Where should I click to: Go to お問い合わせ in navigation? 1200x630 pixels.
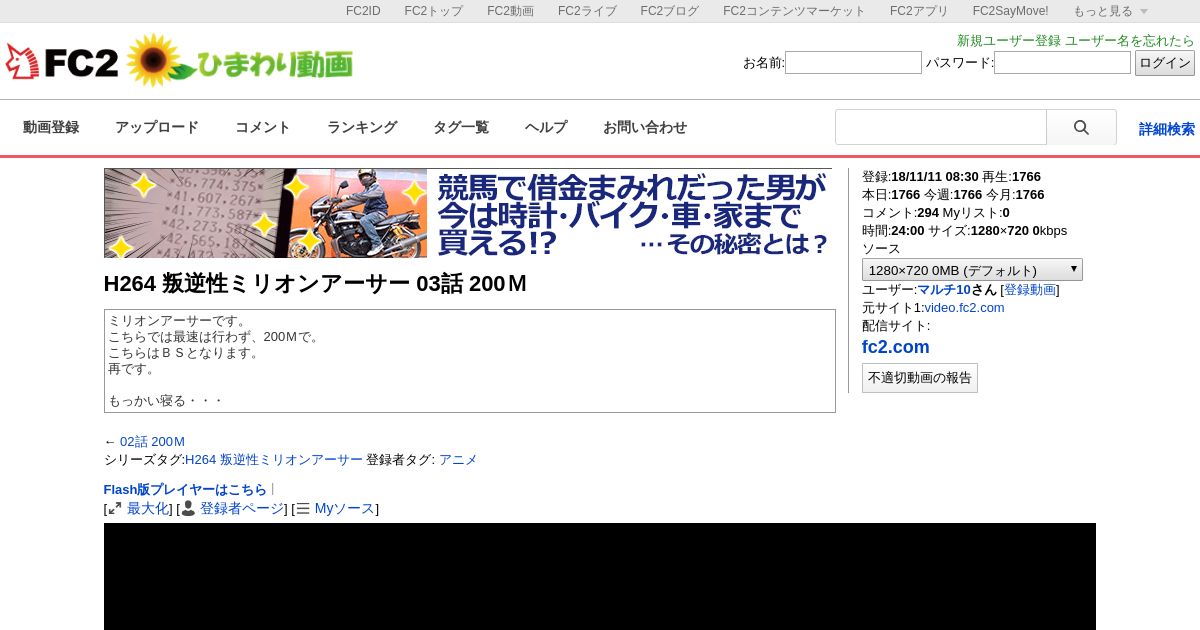tap(645, 128)
